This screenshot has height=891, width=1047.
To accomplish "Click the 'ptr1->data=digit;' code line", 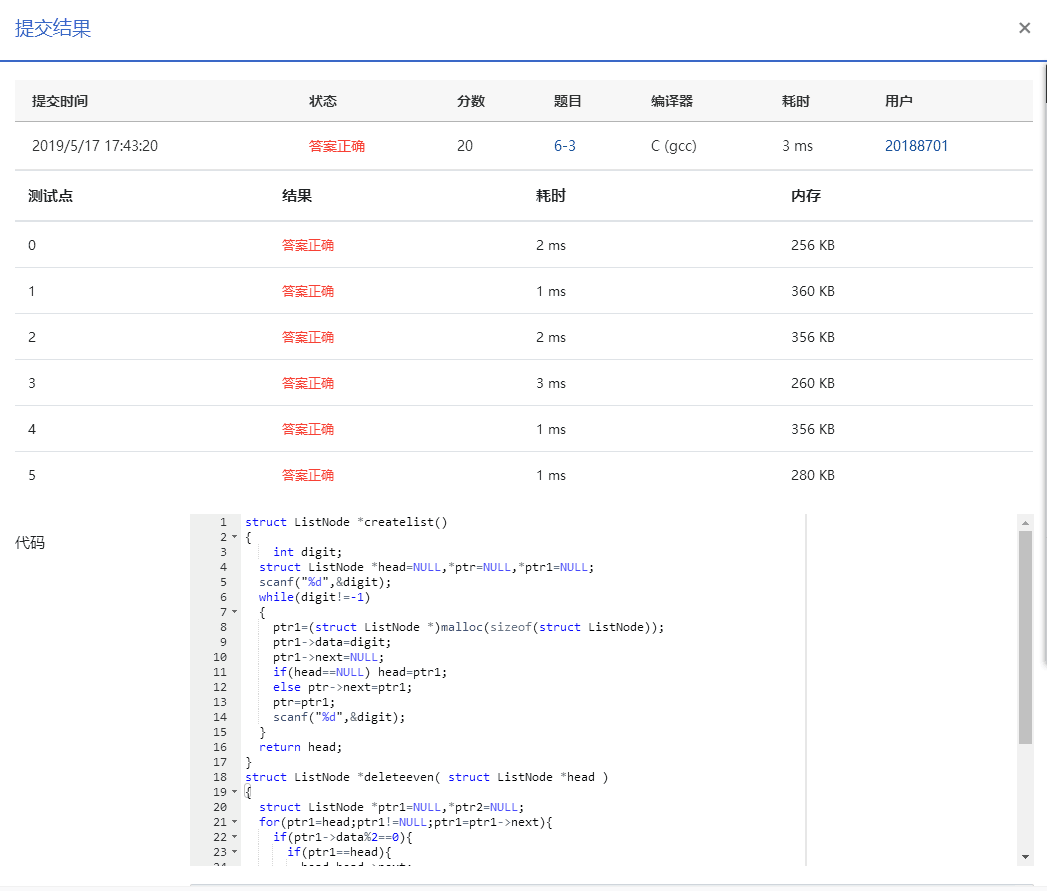I will click(x=332, y=642).
